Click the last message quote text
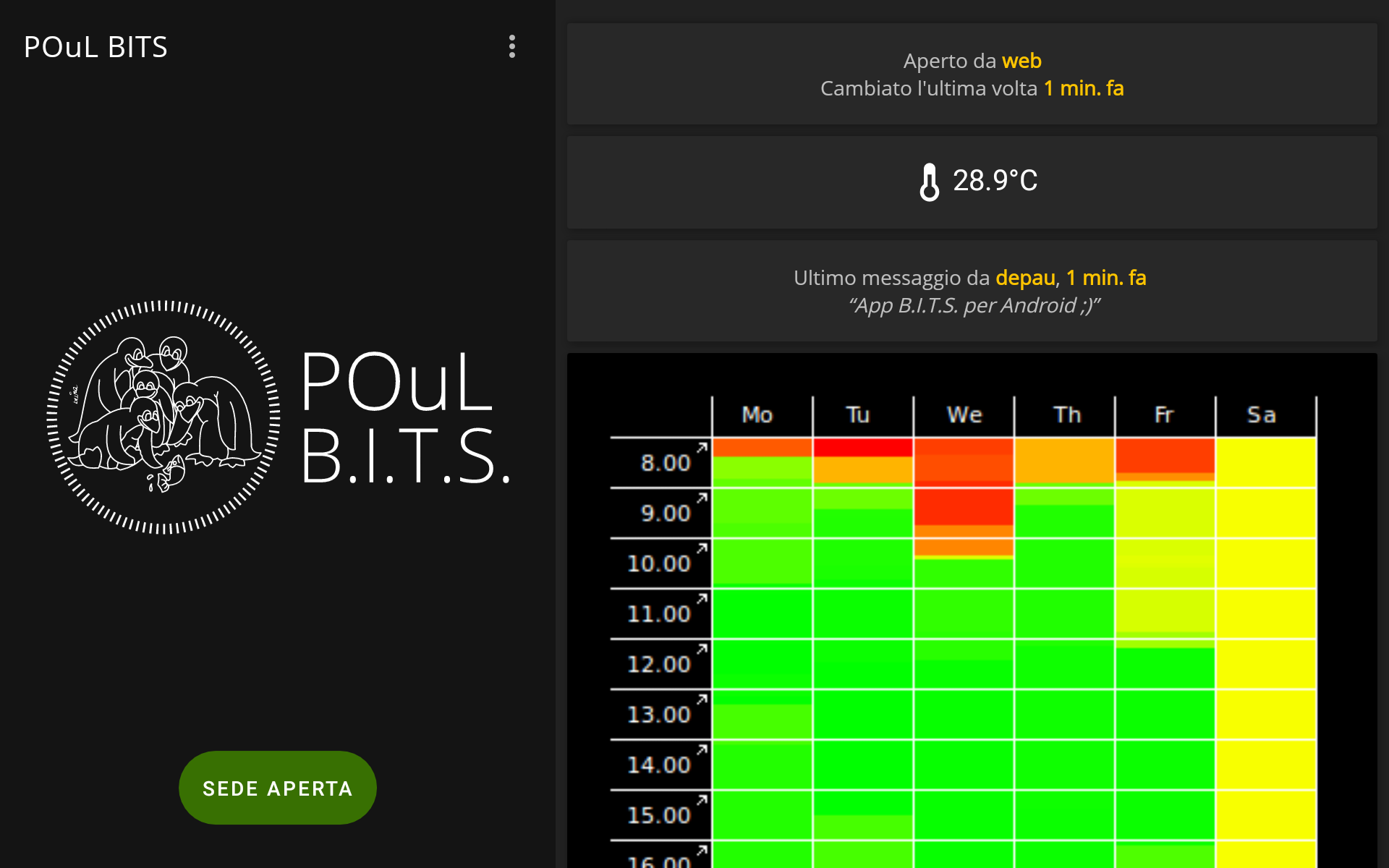 point(973,306)
